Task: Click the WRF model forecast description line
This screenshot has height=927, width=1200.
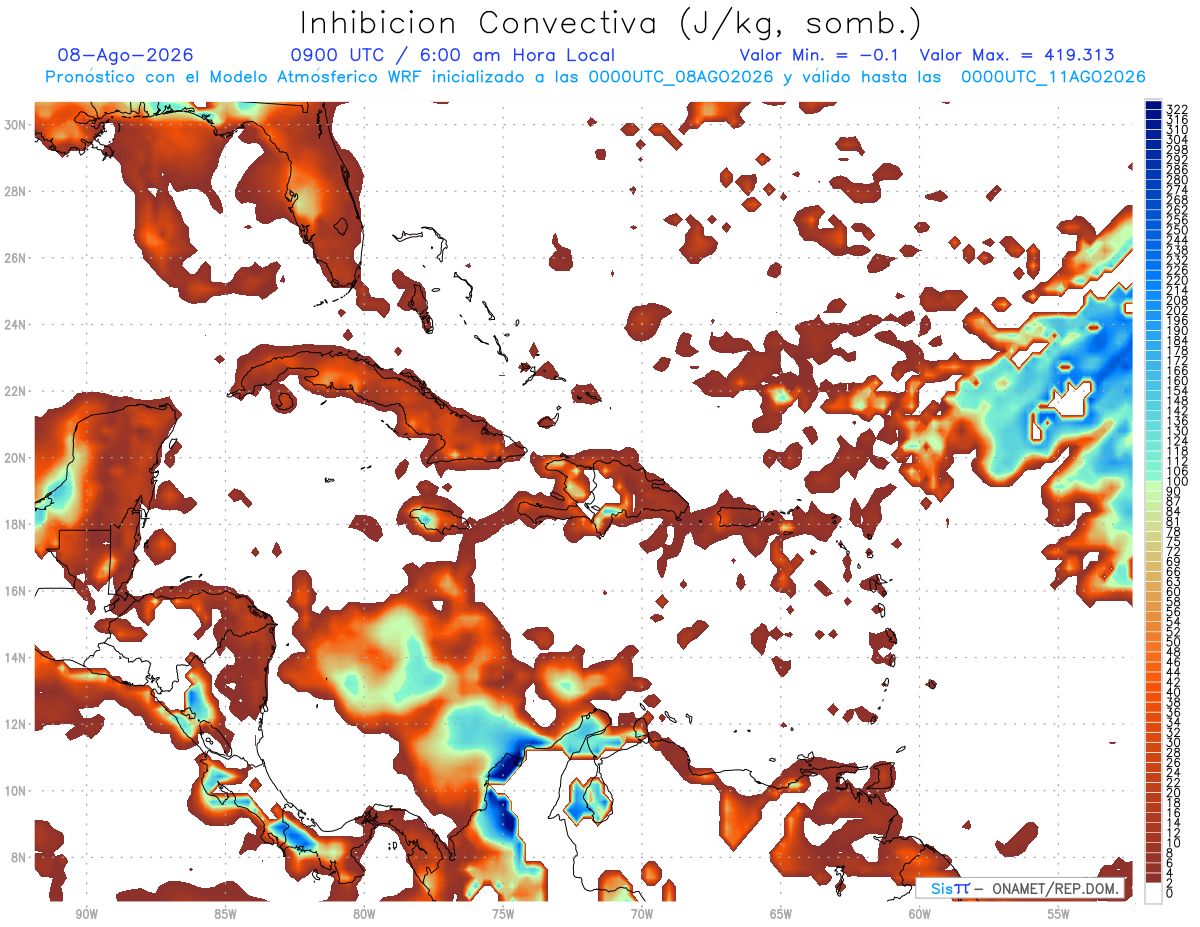Action: pyautogui.click(x=595, y=77)
